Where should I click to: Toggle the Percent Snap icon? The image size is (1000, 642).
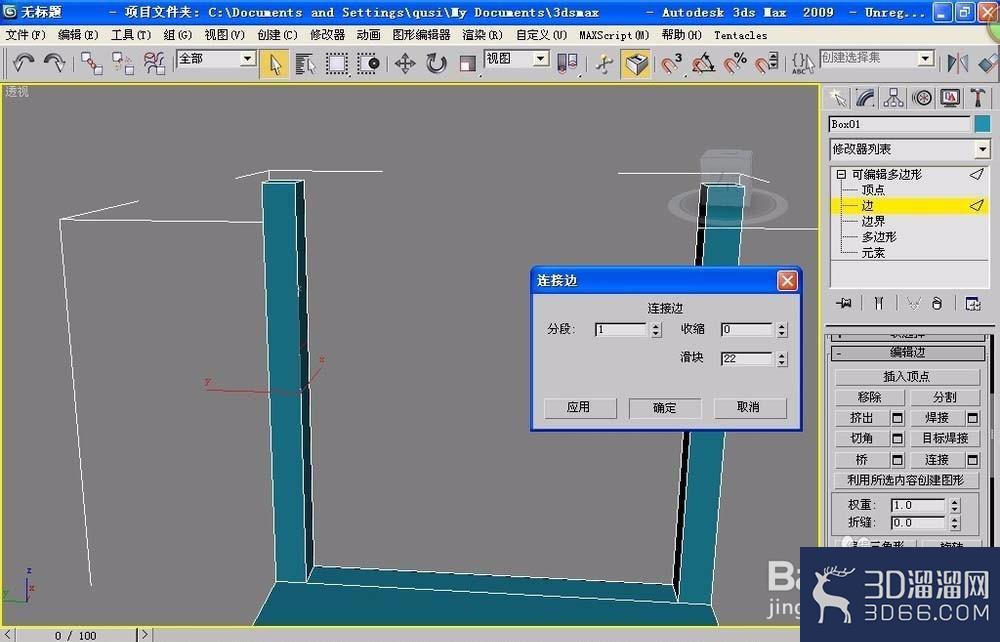point(734,64)
